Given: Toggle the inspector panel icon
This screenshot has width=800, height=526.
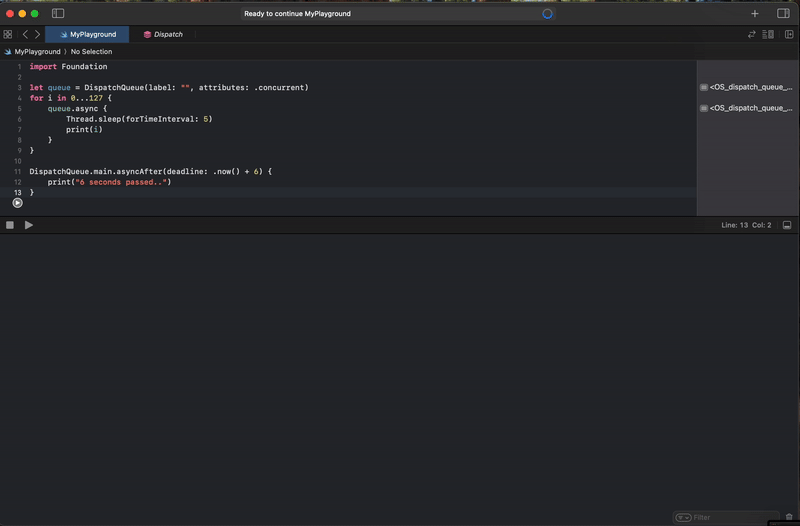Looking at the screenshot, I should (783, 14).
